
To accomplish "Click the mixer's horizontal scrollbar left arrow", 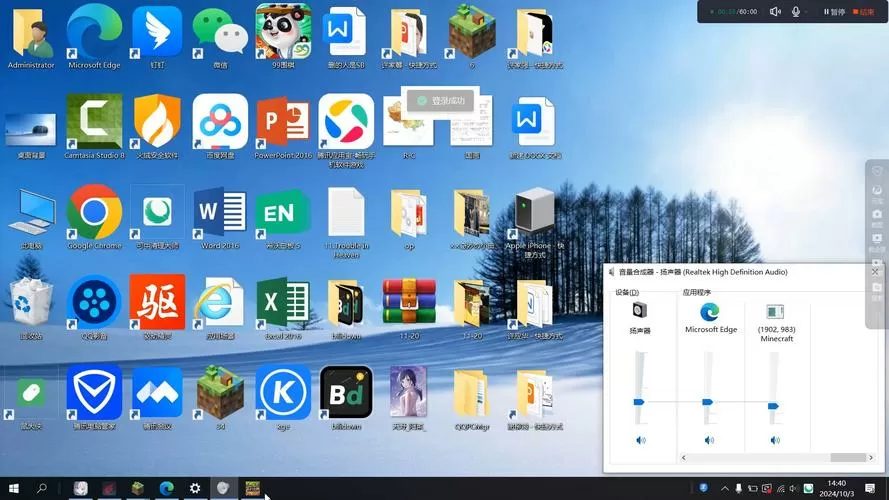I will pyautogui.click(x=683, y=457).
